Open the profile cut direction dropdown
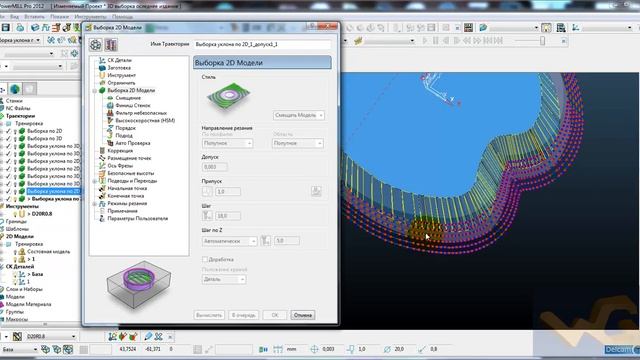The width and height of the screenshot is (640, 360). 227,143
